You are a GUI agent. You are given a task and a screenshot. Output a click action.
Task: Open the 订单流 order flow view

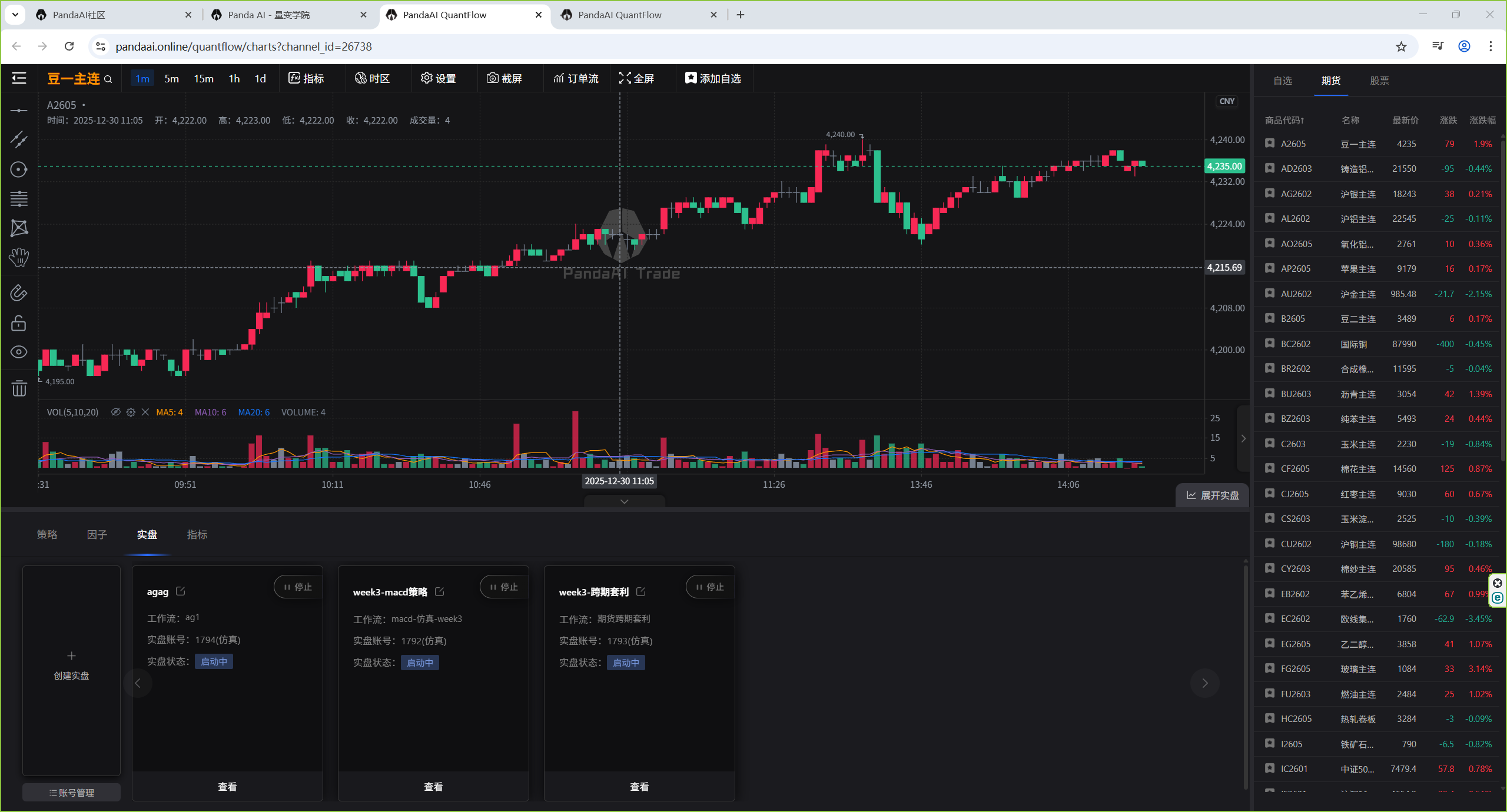pos(576,78)
